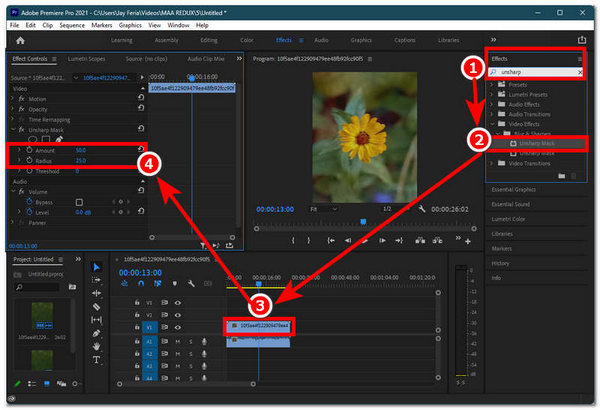
Task: Toggle lock on V1 track
Action: [x=137, y=327]
